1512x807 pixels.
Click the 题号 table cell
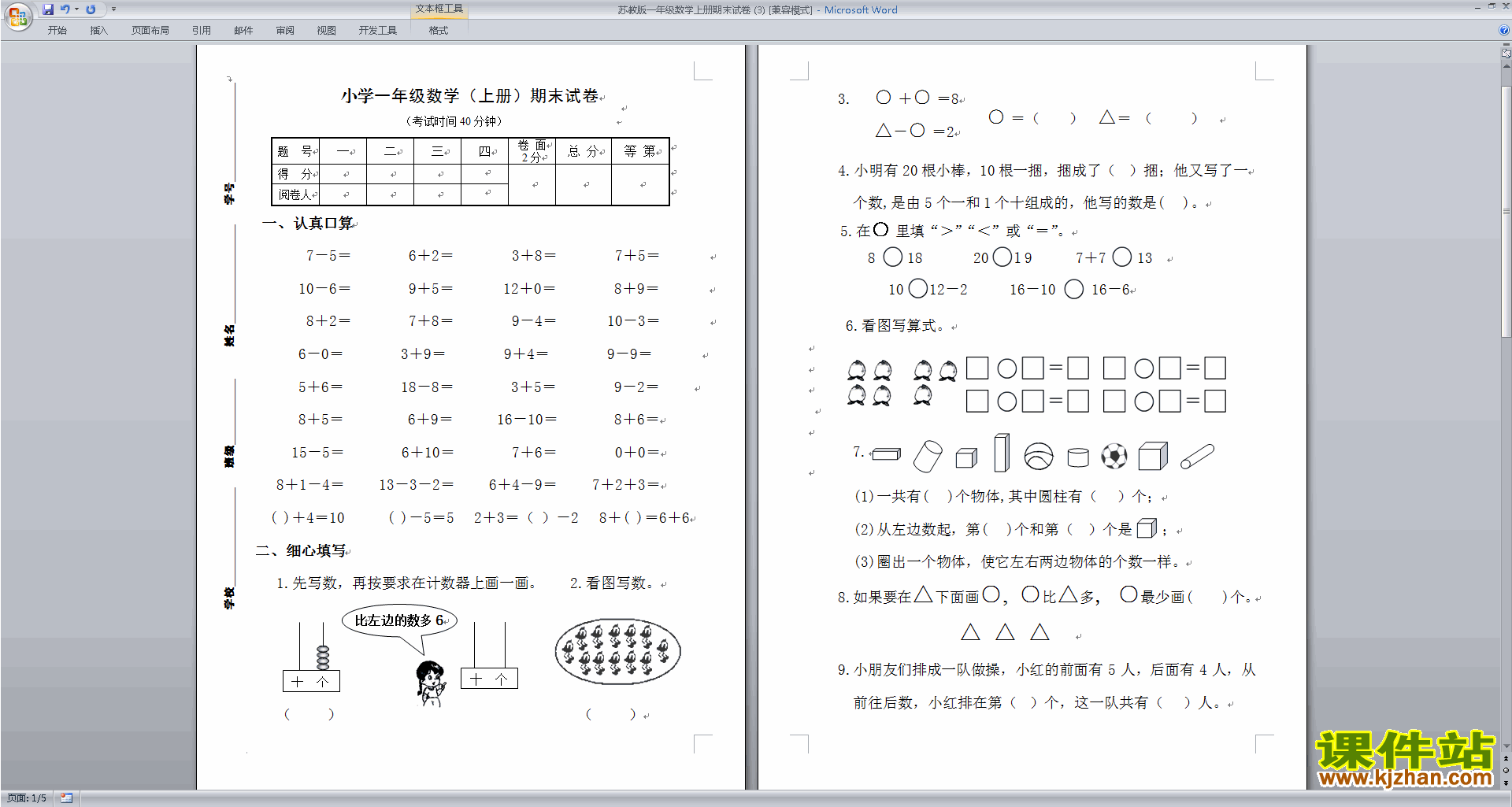coord(295,151)
